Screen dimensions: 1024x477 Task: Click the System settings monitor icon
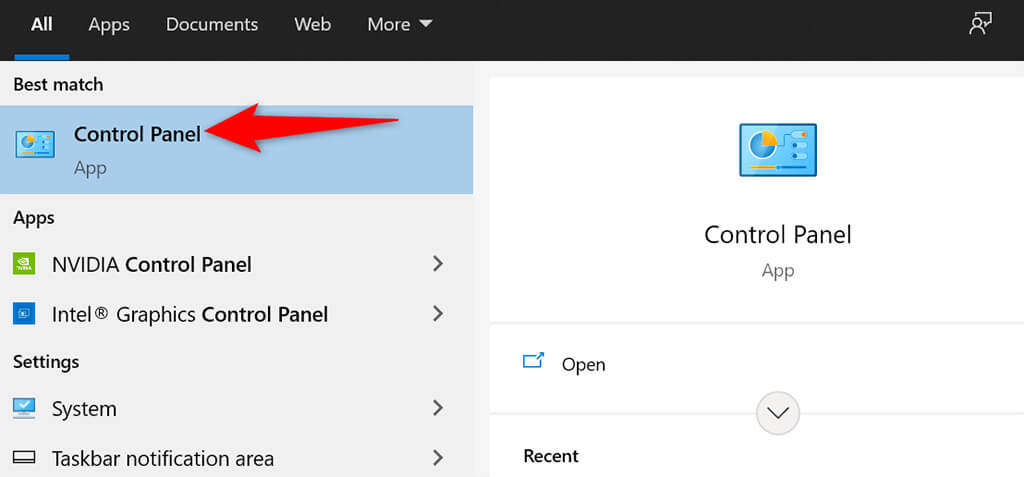(x=24, y=408)
